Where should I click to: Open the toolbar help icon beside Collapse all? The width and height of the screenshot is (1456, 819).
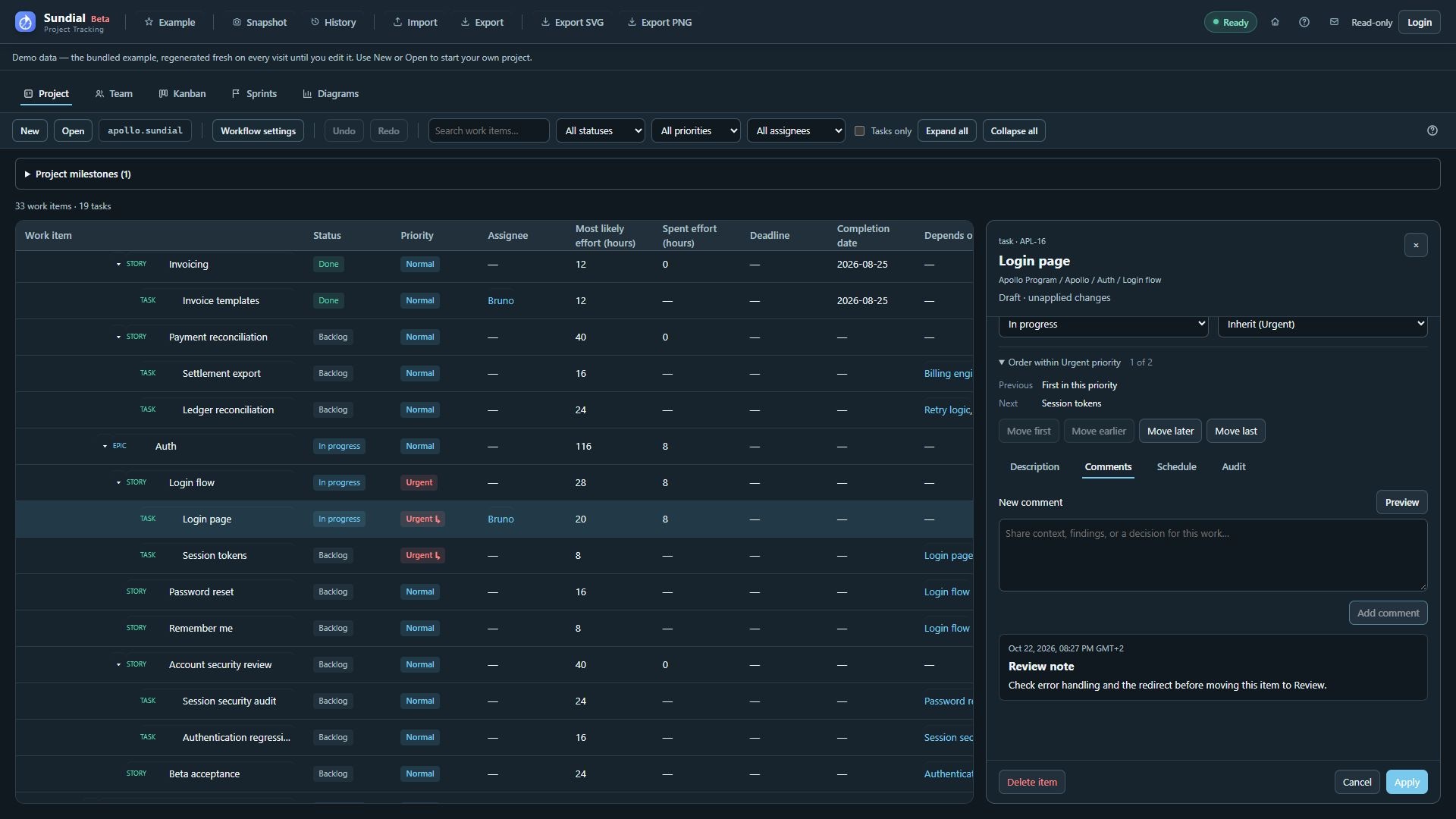tap(1432, 130)
